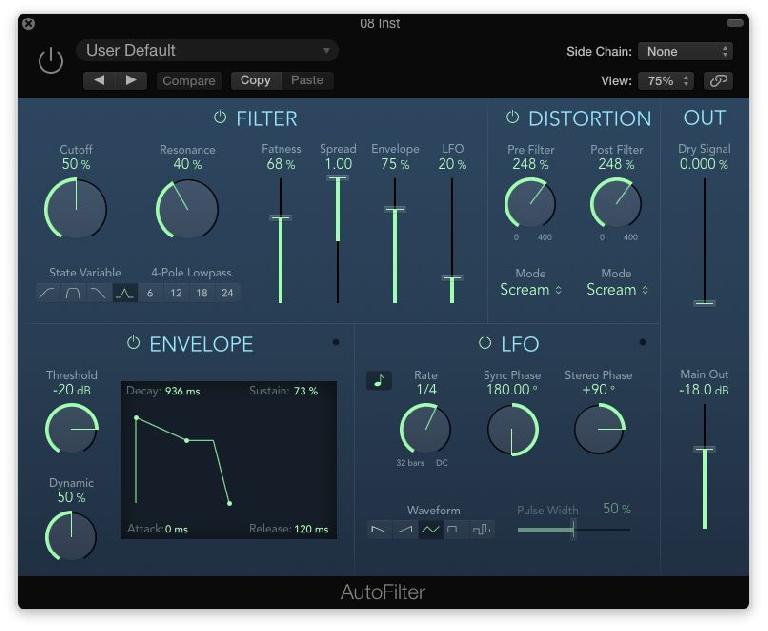This screenshot has width=768, height=631.
Task: Choose the 18 dB slope button
Action: [202, 293]
